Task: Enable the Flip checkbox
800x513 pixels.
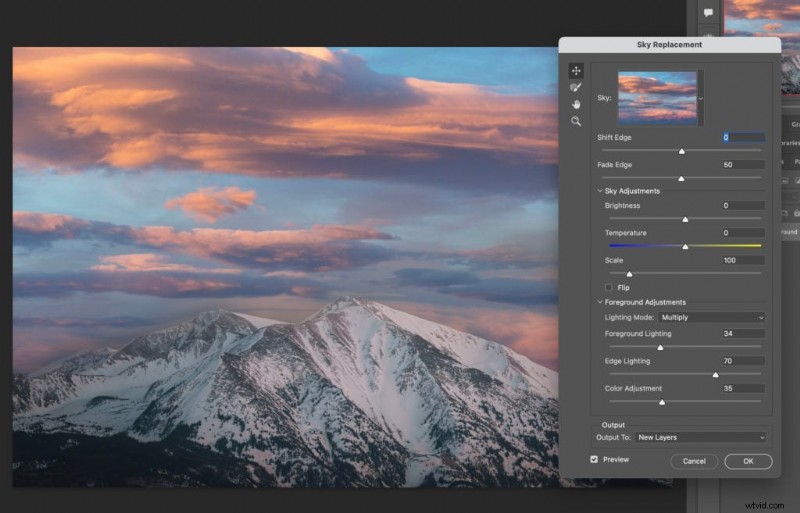Action: (x=609, y=288)
